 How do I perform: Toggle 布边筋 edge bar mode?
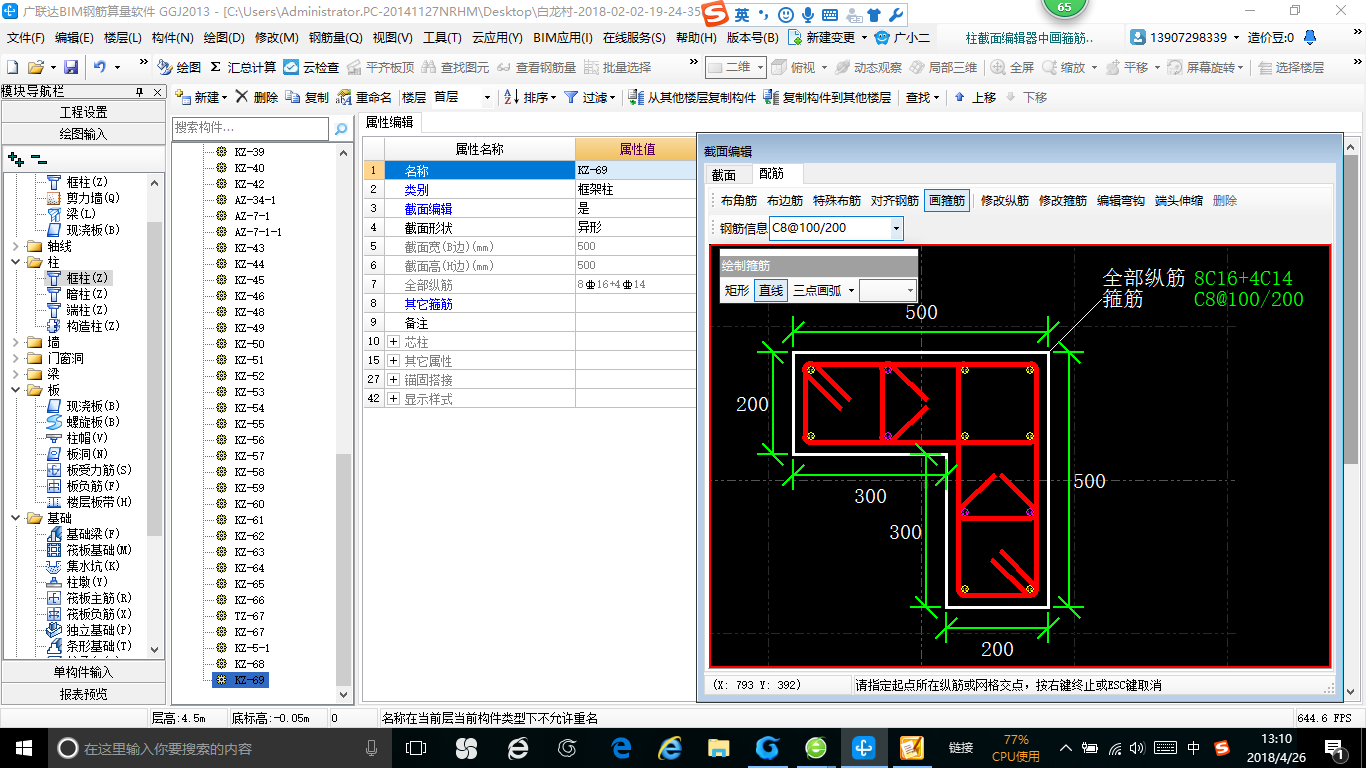(x=785, y=200)
